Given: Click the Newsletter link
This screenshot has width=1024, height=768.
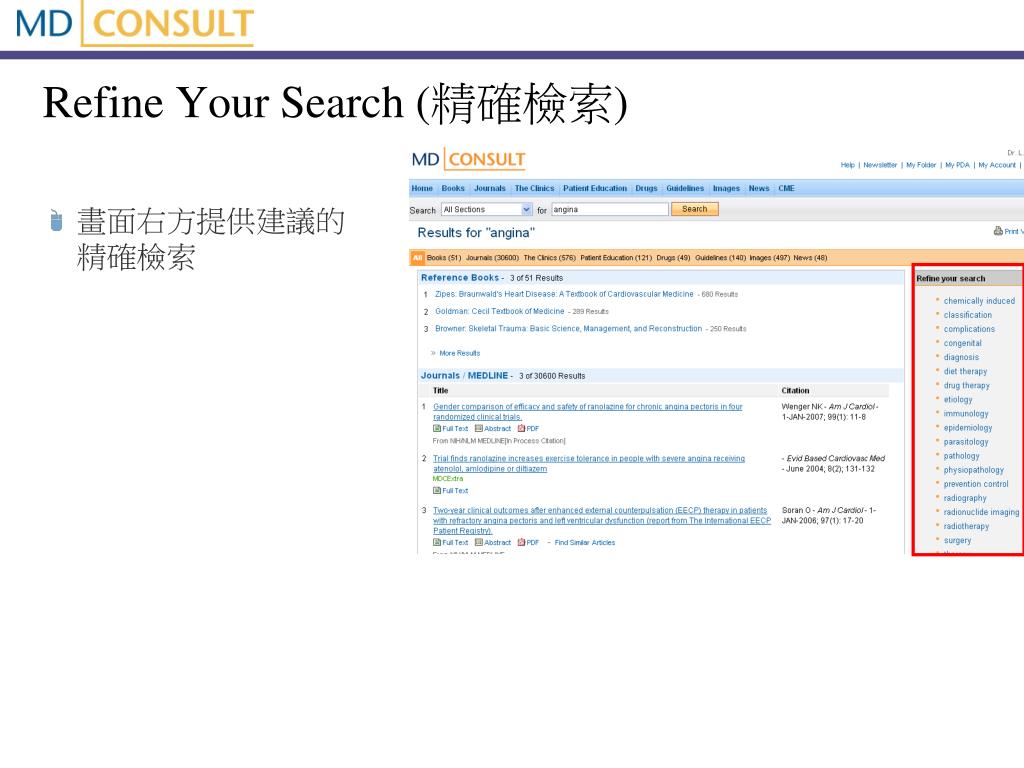Looking at the screenshot, I should coord(880,165).
